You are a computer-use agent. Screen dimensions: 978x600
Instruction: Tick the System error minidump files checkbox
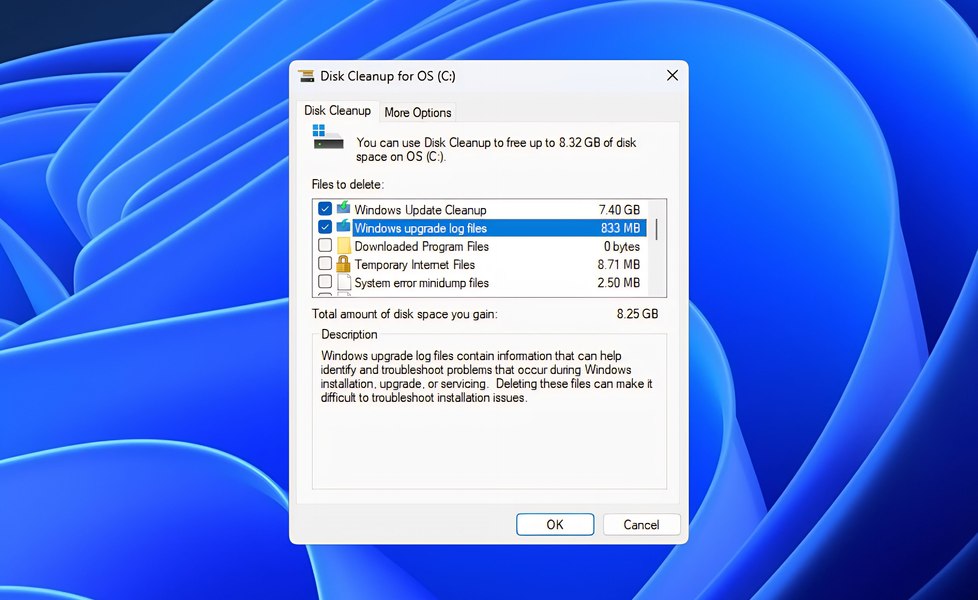tap(325, 281)
